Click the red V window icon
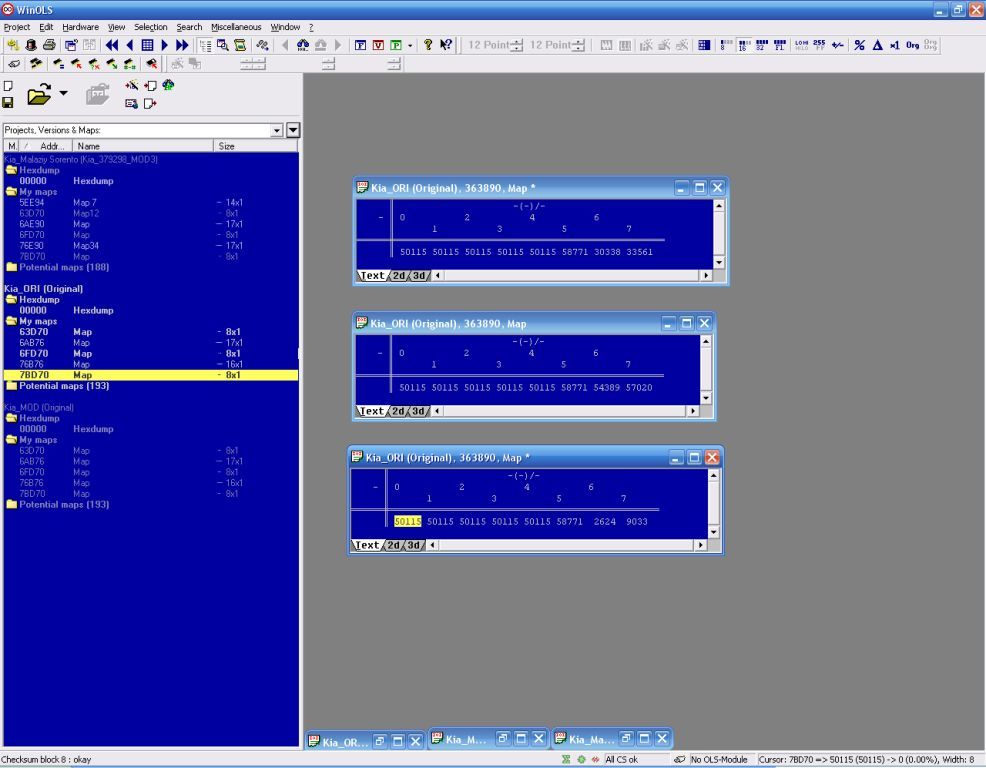Viewport: 986px width, 768px height. [378, 45]
